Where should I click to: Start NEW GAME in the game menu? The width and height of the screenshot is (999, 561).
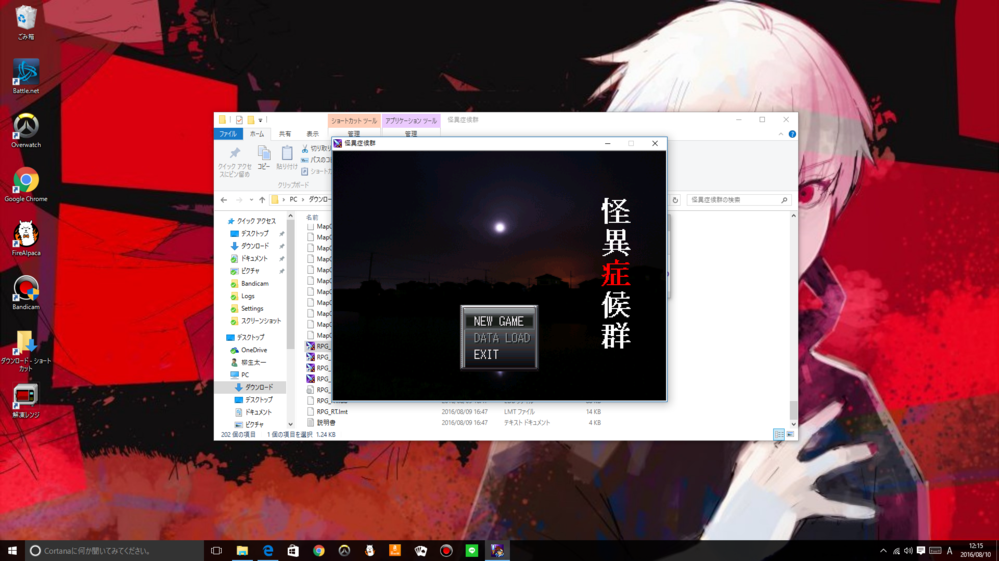click(x=498, y=322)
